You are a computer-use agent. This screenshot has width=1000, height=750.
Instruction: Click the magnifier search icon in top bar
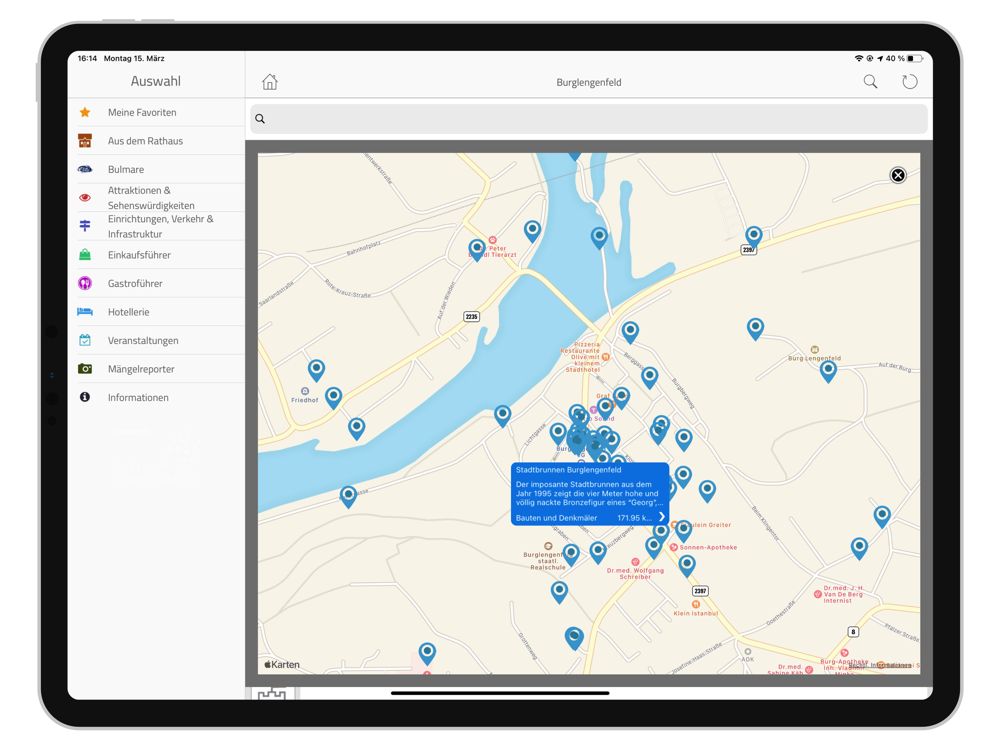pyautogui.click(x=870, y=82)
